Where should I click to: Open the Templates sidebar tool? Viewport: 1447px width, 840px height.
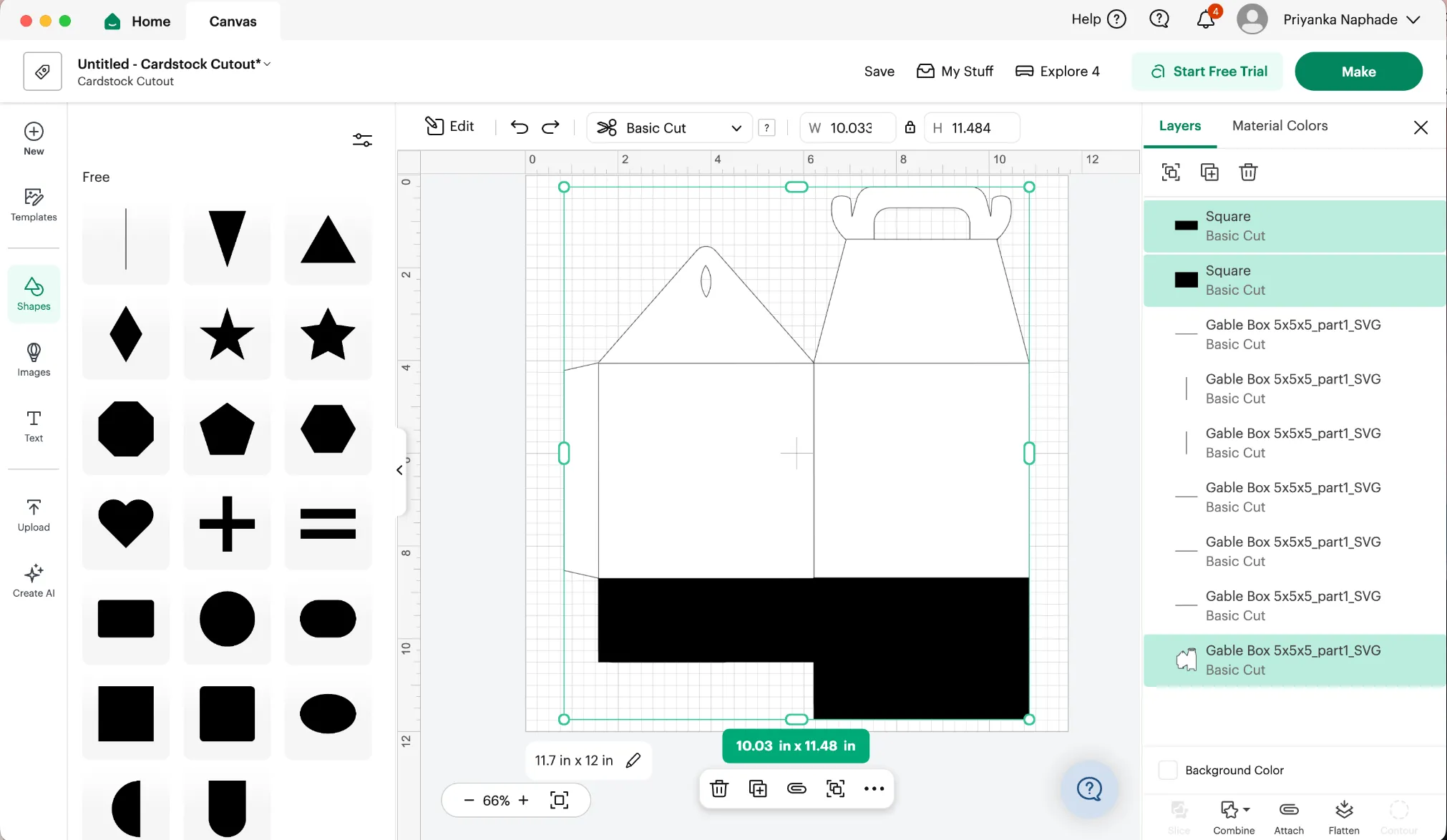[x=34, y=205]
